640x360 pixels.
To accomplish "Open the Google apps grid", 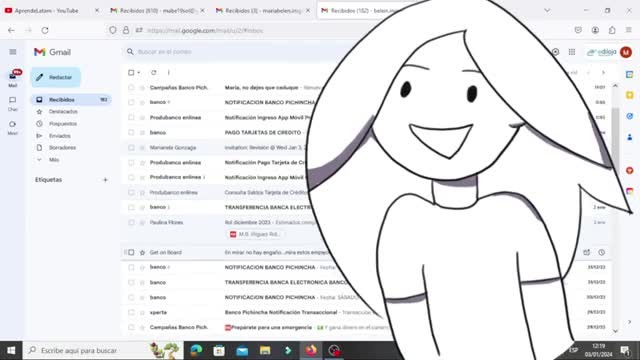I will pos(572,52).
